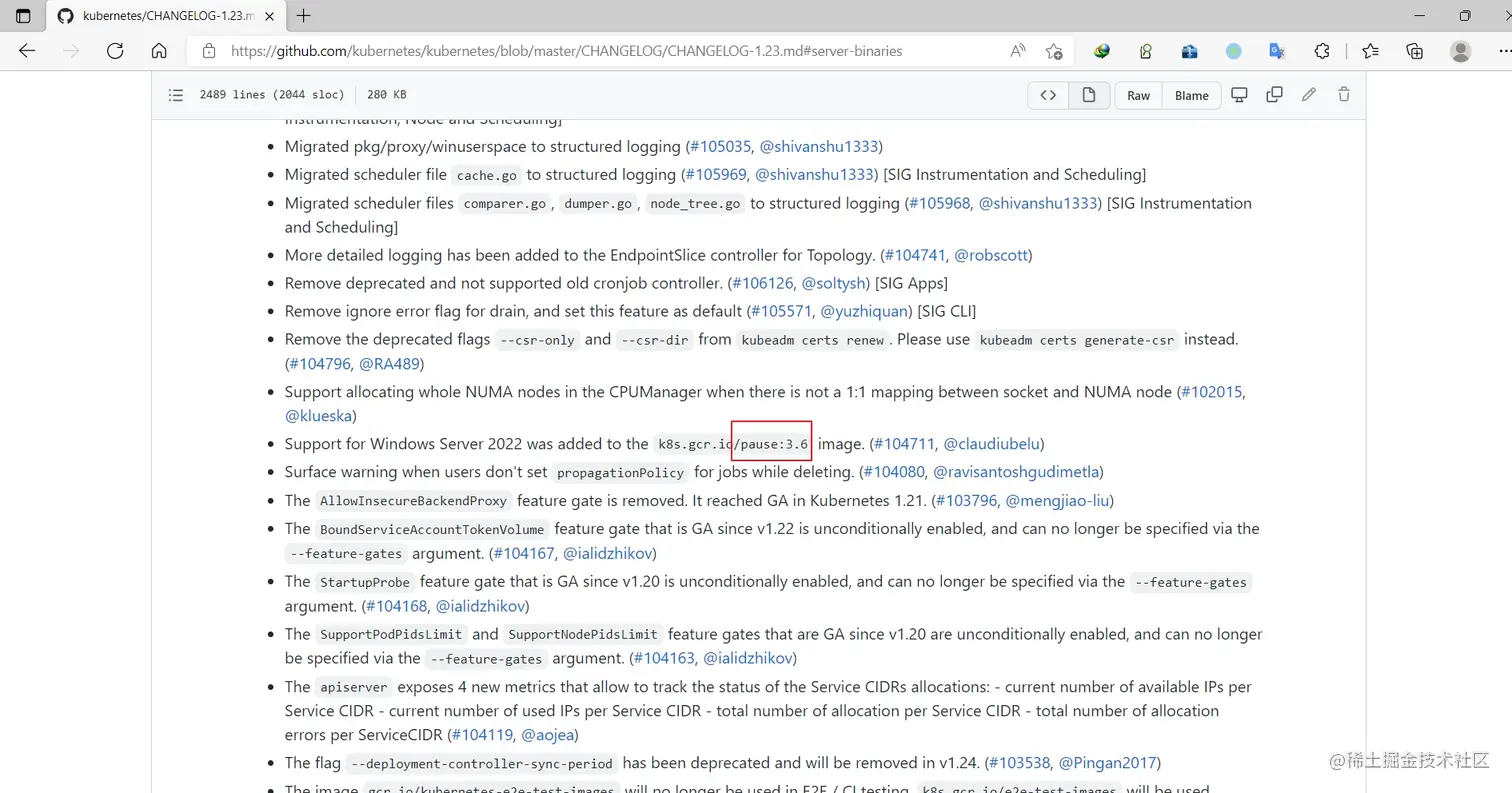Click the StartupProbe code text

[x=365, y=582]
